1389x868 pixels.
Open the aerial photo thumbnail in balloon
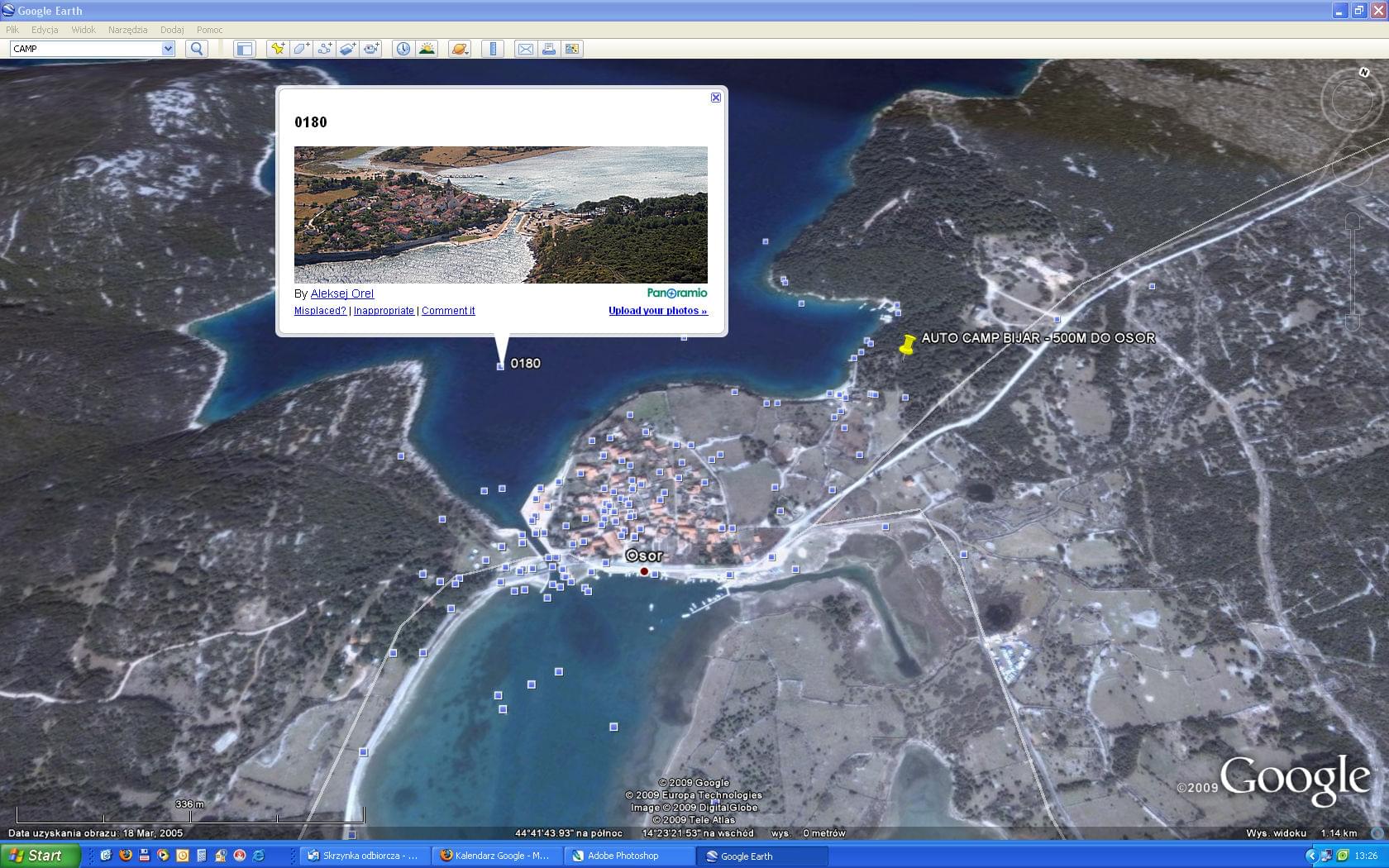tap(501, 215)
